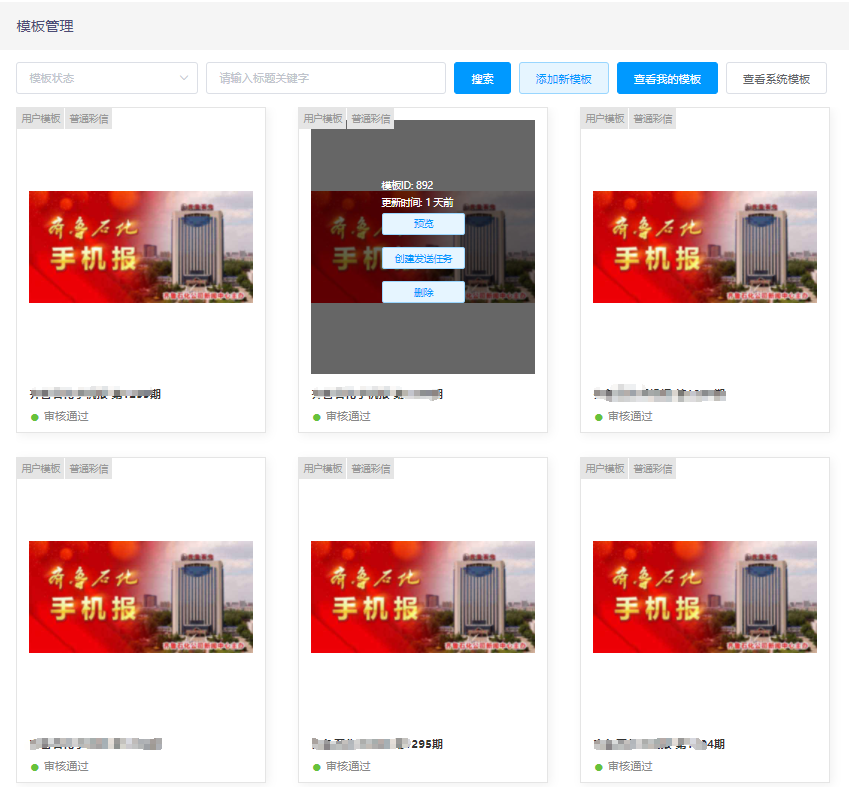Click 添加新模板 button
The height and width of the screenshot is (791, 849).
tap(563, 78)
